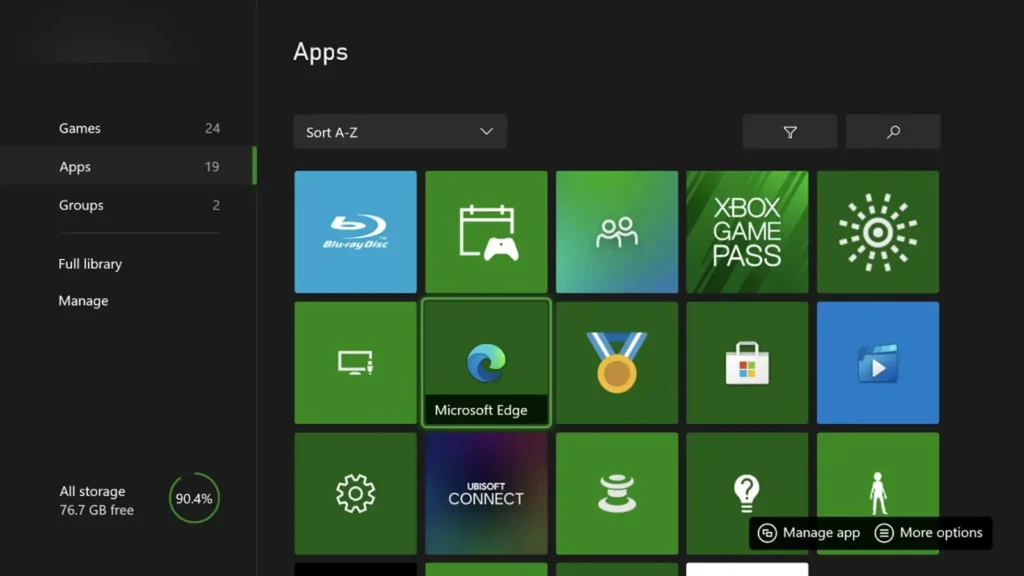Open the two-people family app tile
1024x576 pixels.
coord(616,232)
